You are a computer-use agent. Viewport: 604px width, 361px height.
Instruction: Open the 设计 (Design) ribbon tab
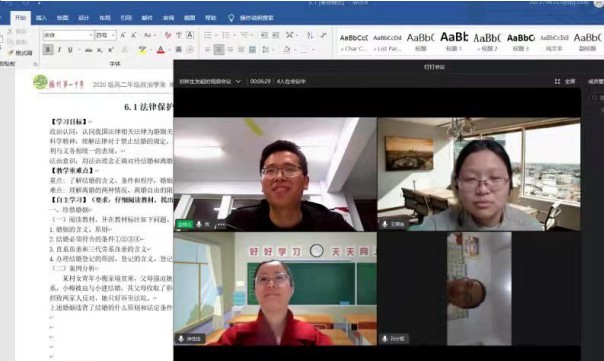[84, 18]
